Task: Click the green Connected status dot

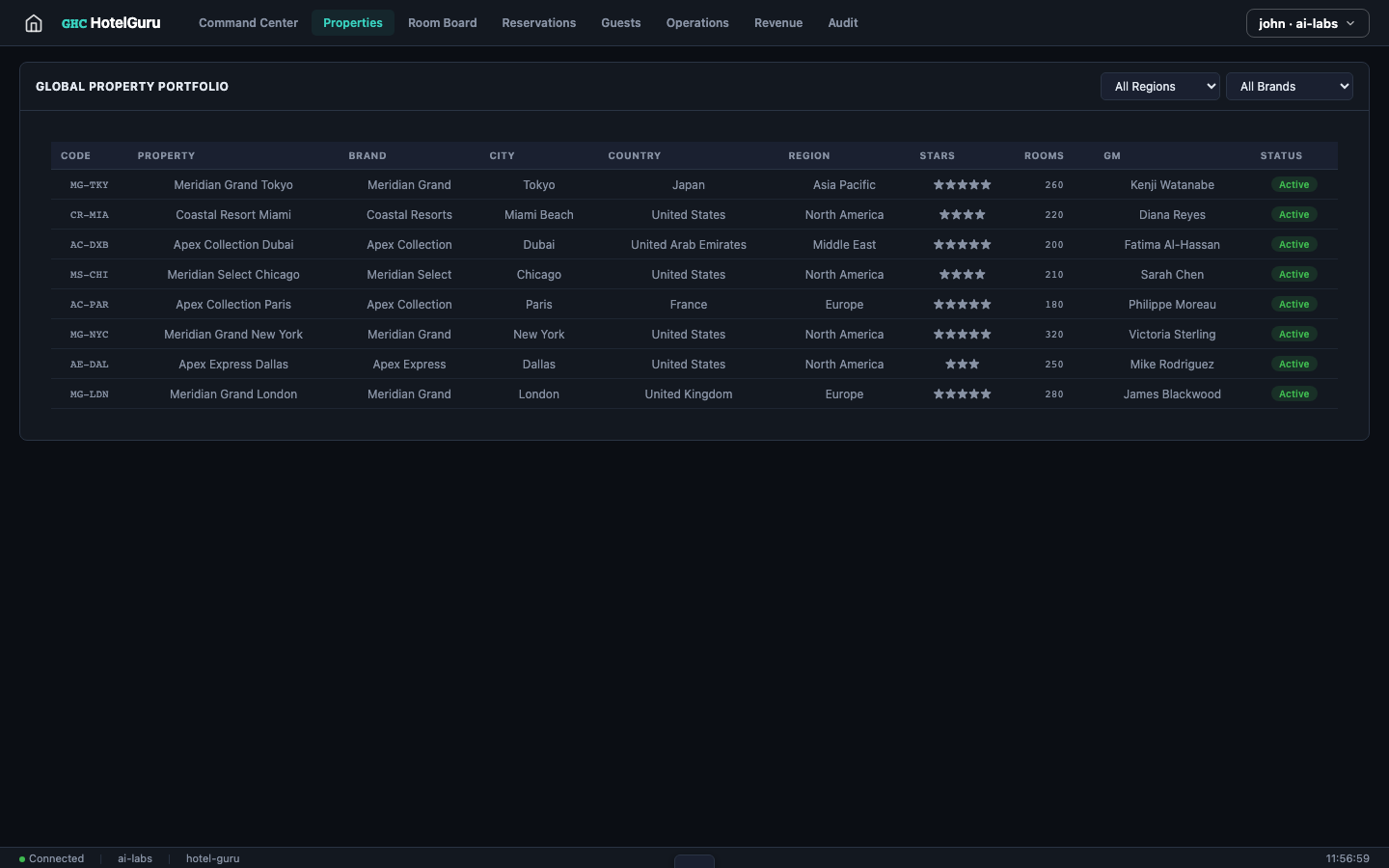Action: [21, 858]
